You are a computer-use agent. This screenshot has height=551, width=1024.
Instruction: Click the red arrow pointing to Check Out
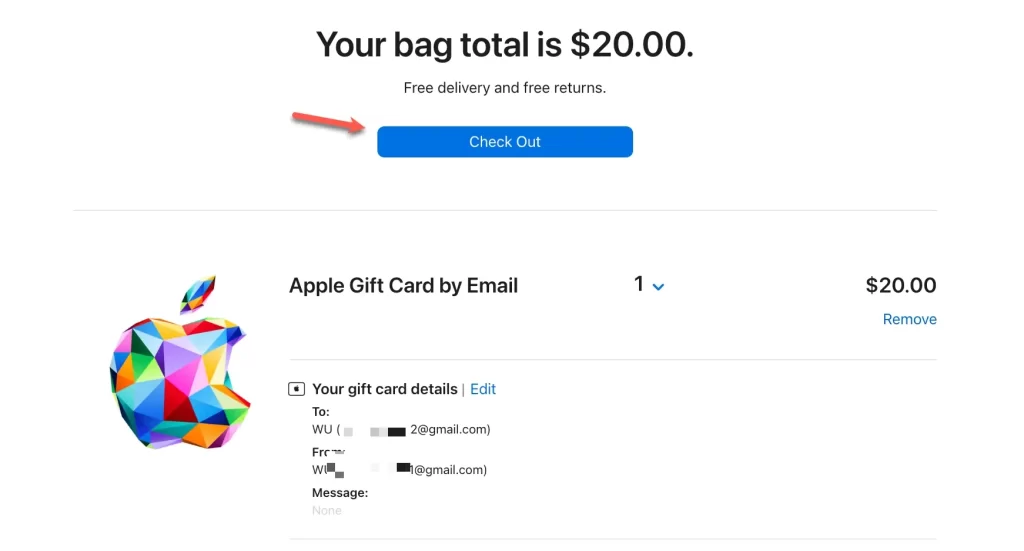coord(328,122)
